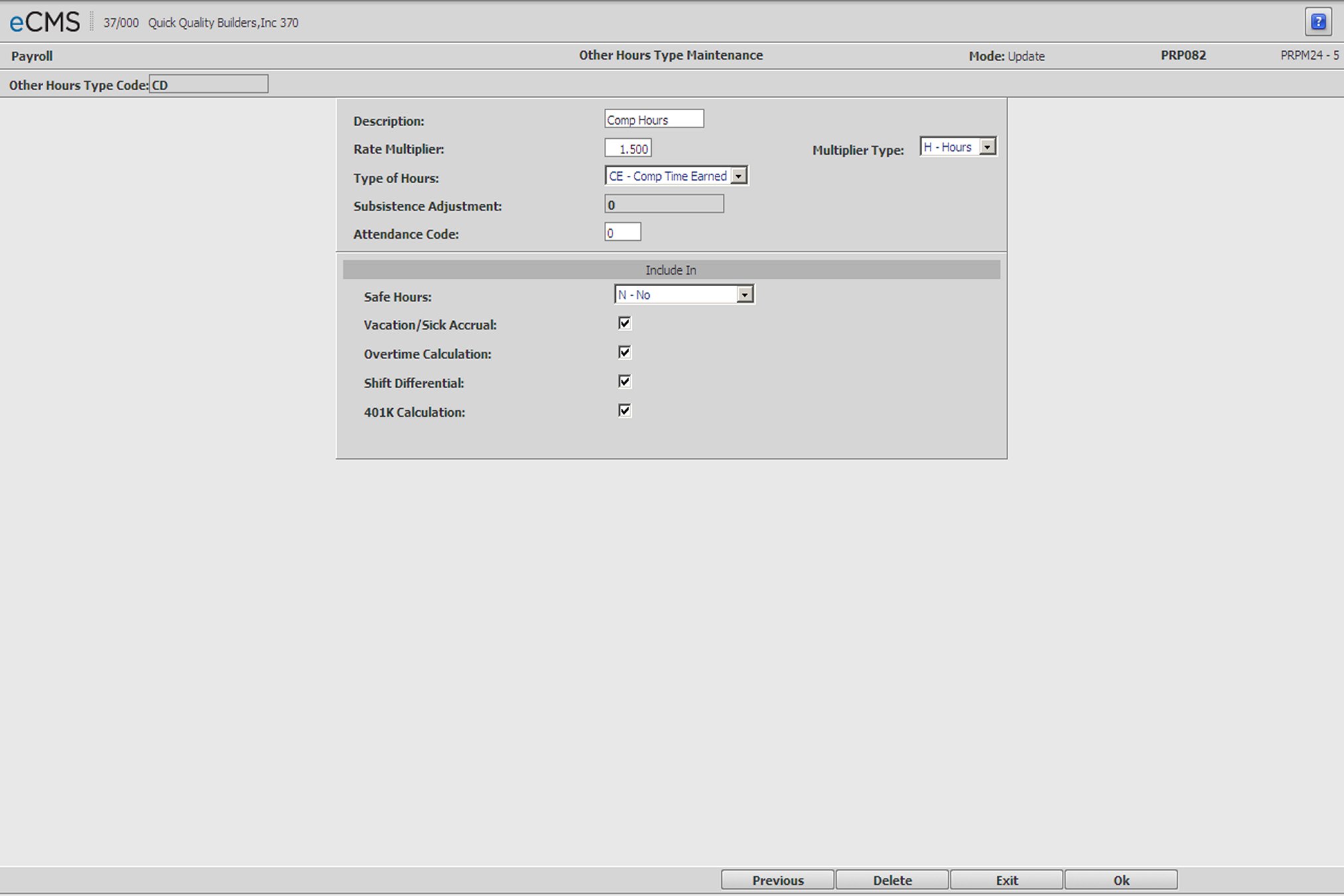The image size is (1344, 896).
Task: Click the Delete button
Action: [892, 880]
